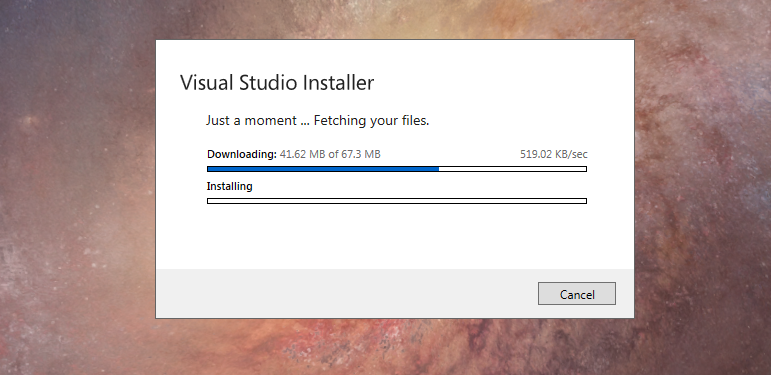The image size is (771, 375).
Task: Click the Visual Studio Installer title
Action: tap(277, 83)
